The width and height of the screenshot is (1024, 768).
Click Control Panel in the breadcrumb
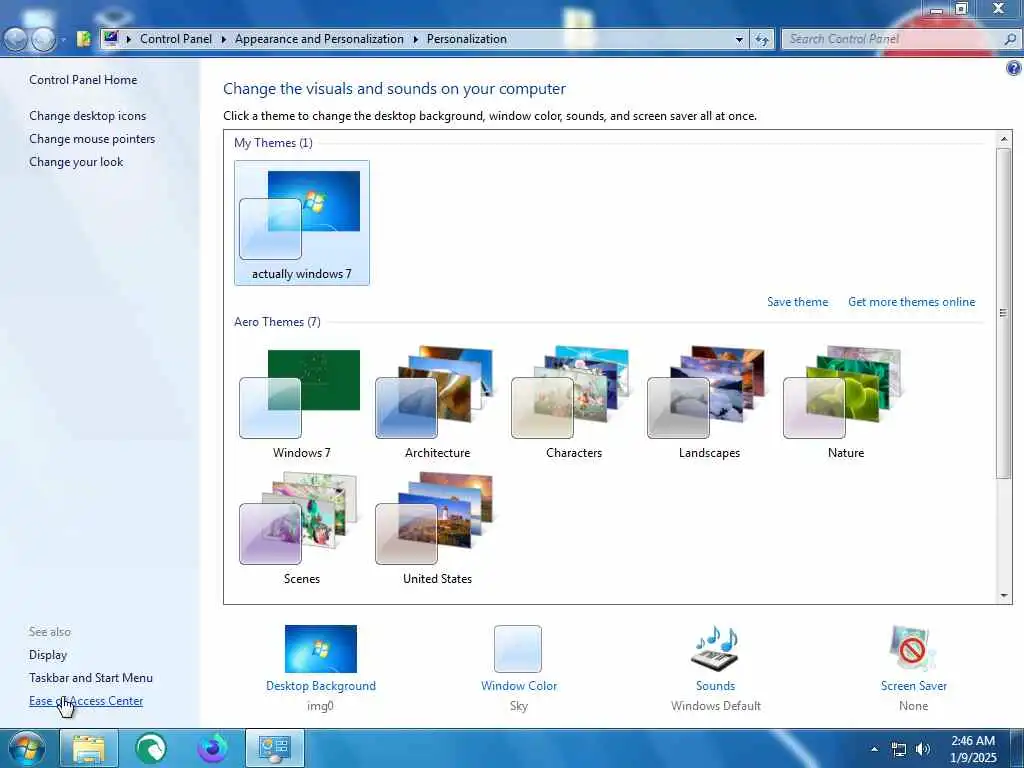coord(176,39)
